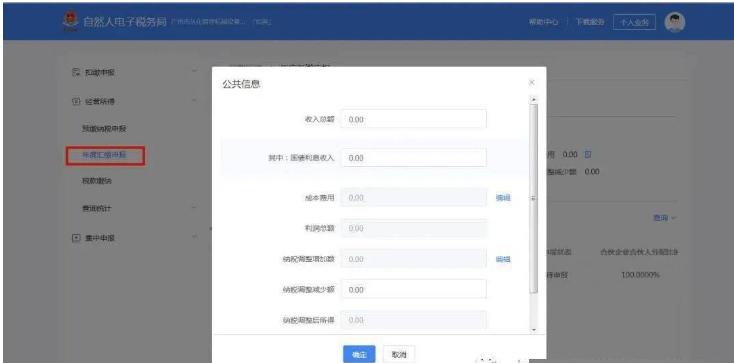
Task: Click the 个人业务 header button
Action: (634, 22)
